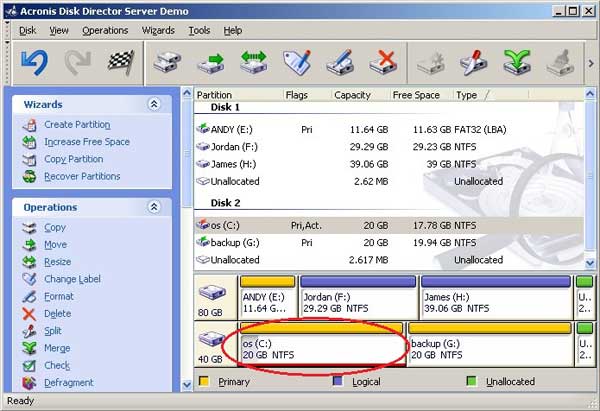
Task: Click the Merge green arrow toolbar icon
Action: [x=517, y=62]
